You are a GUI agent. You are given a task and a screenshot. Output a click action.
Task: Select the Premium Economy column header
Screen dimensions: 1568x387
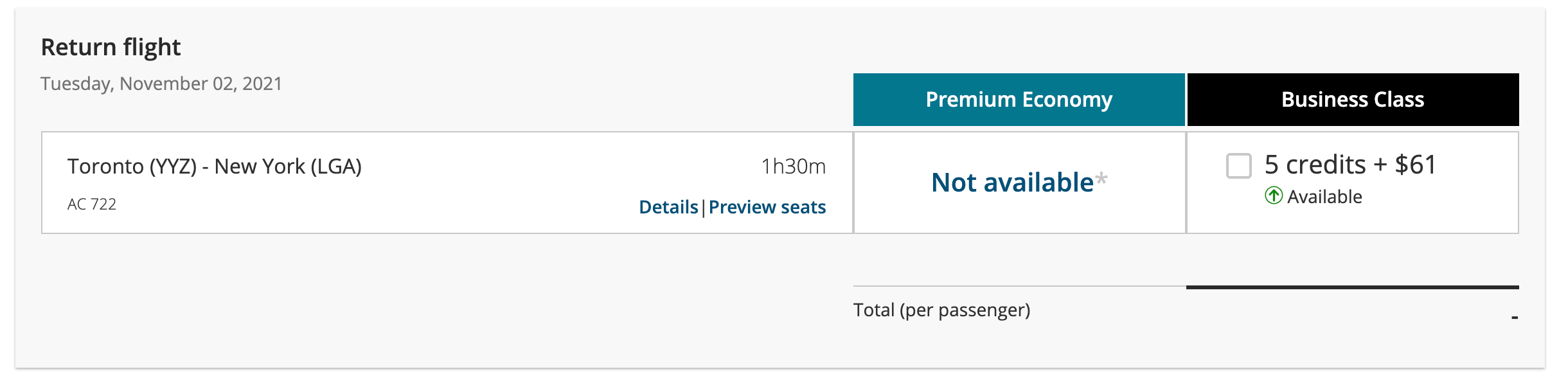[x=1019, y=100]
